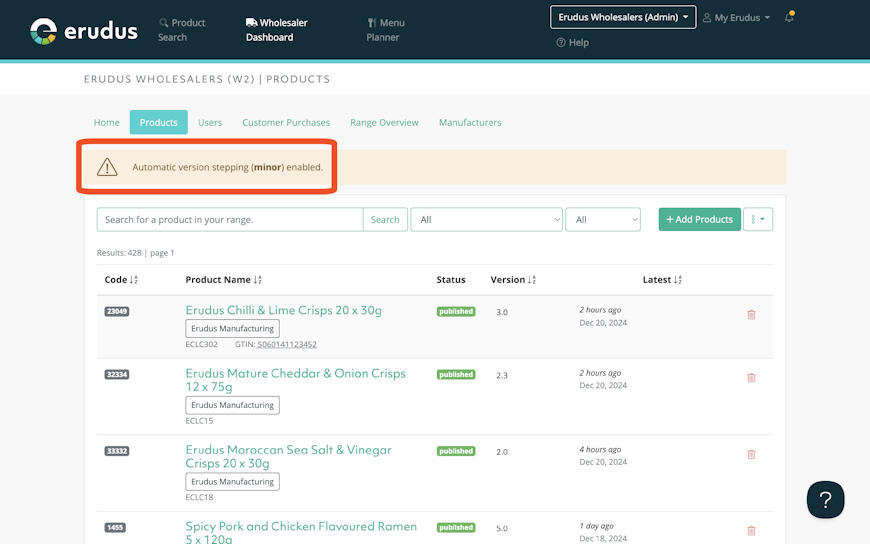Open Spicy Pork and Chicken Flavoured Ramen
This screenshot has width=870, height=544.
[301, 532]
